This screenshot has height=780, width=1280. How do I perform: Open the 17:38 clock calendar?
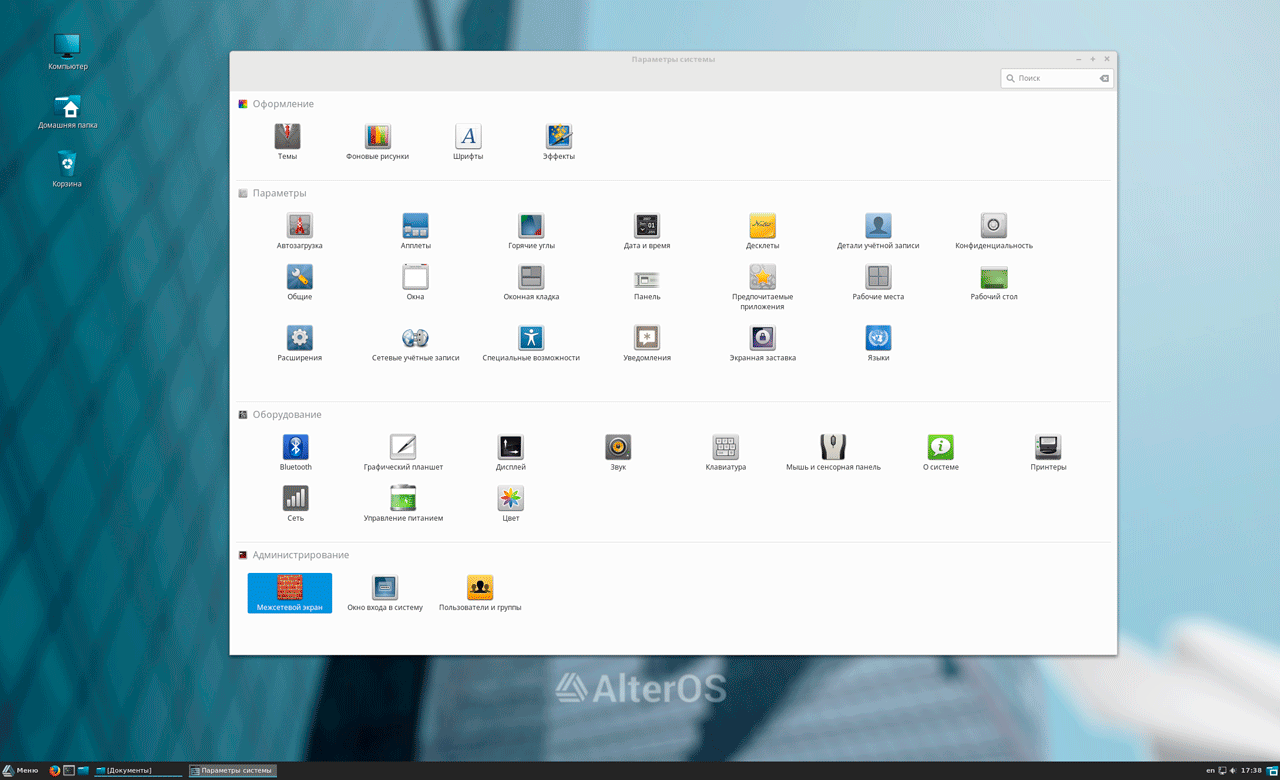1251,770
